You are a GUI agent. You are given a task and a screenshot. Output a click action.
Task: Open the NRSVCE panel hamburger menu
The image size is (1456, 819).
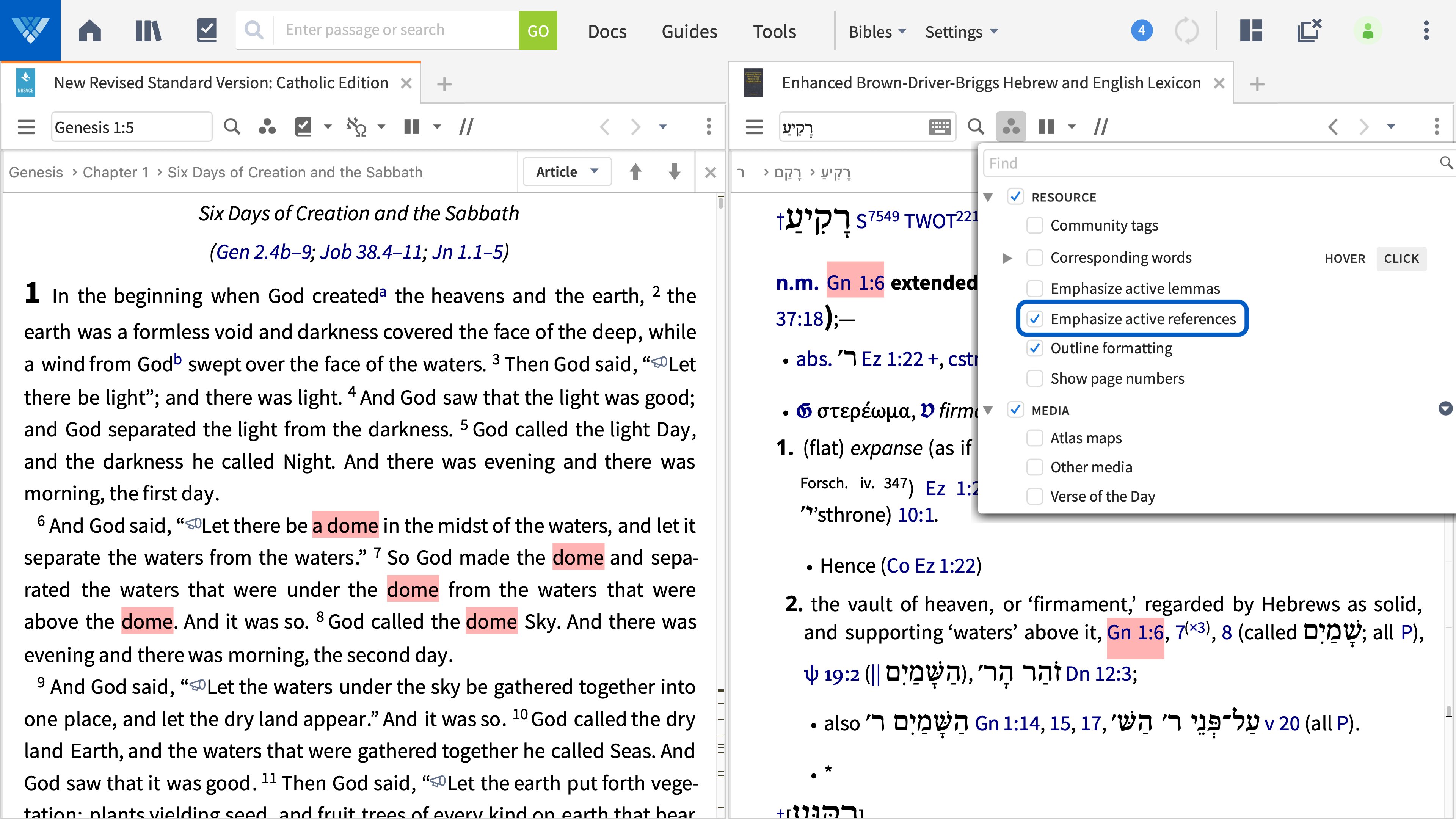(27, 127)
